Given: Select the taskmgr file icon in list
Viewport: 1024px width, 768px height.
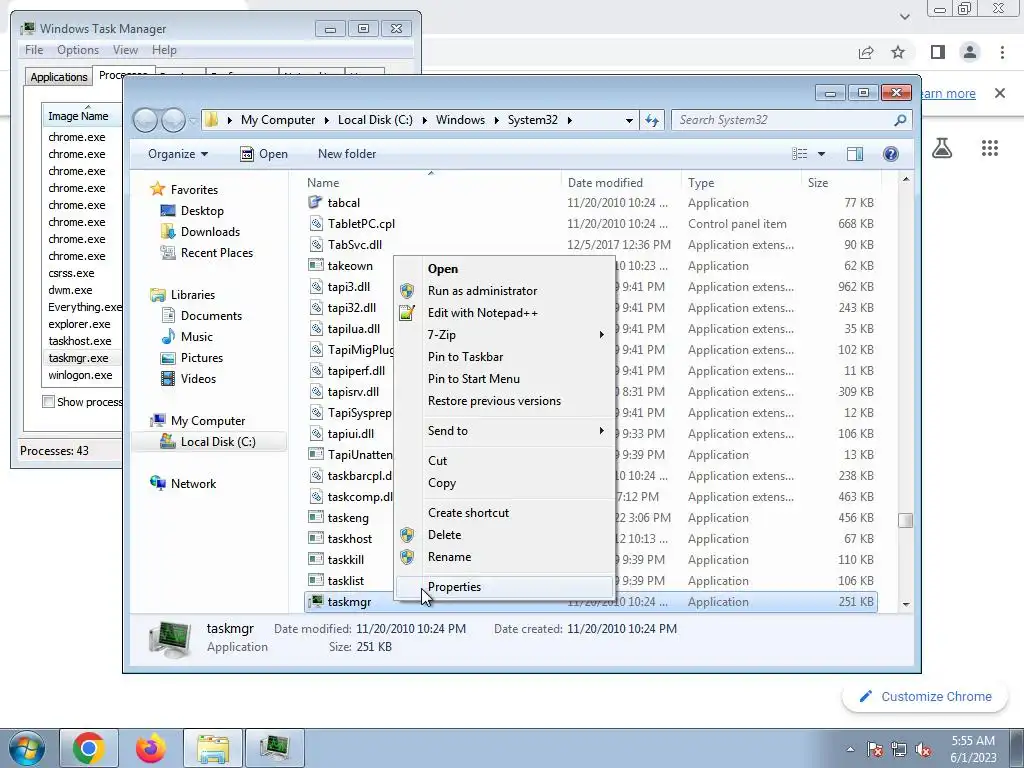Looking at the screenshot, I should point(316,601).
